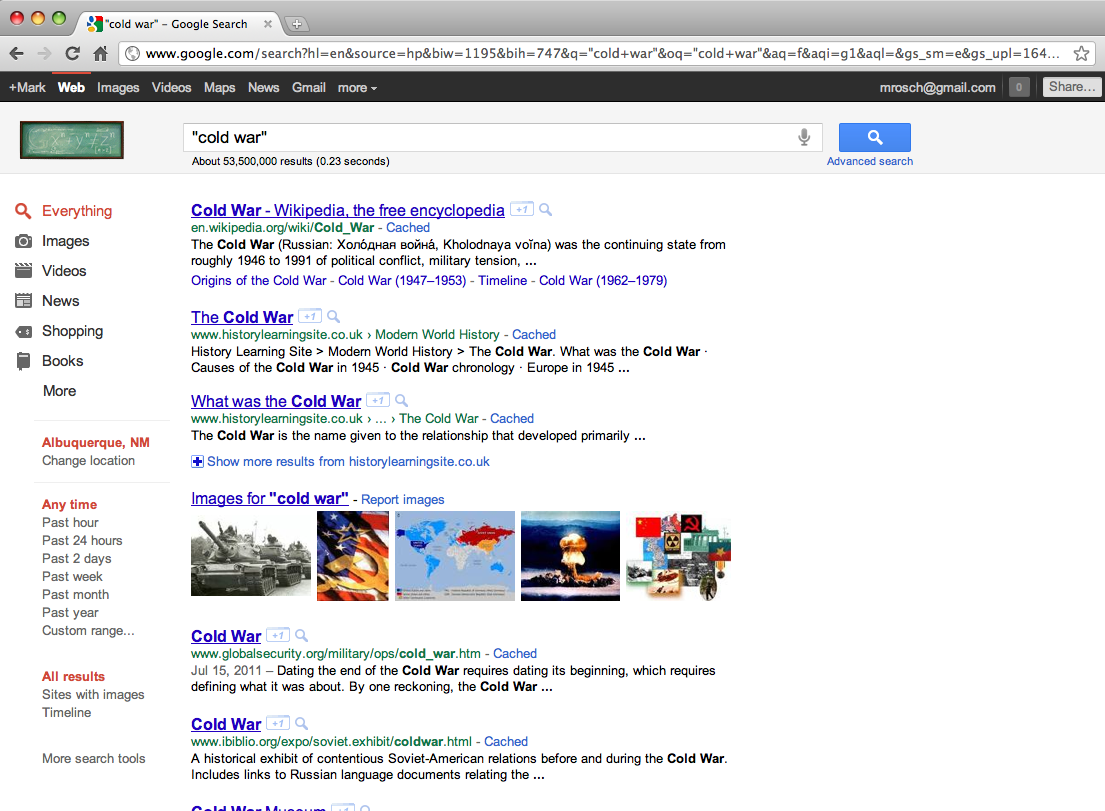Open Advanced search link

pyautogui.click(x=870, y=161)
